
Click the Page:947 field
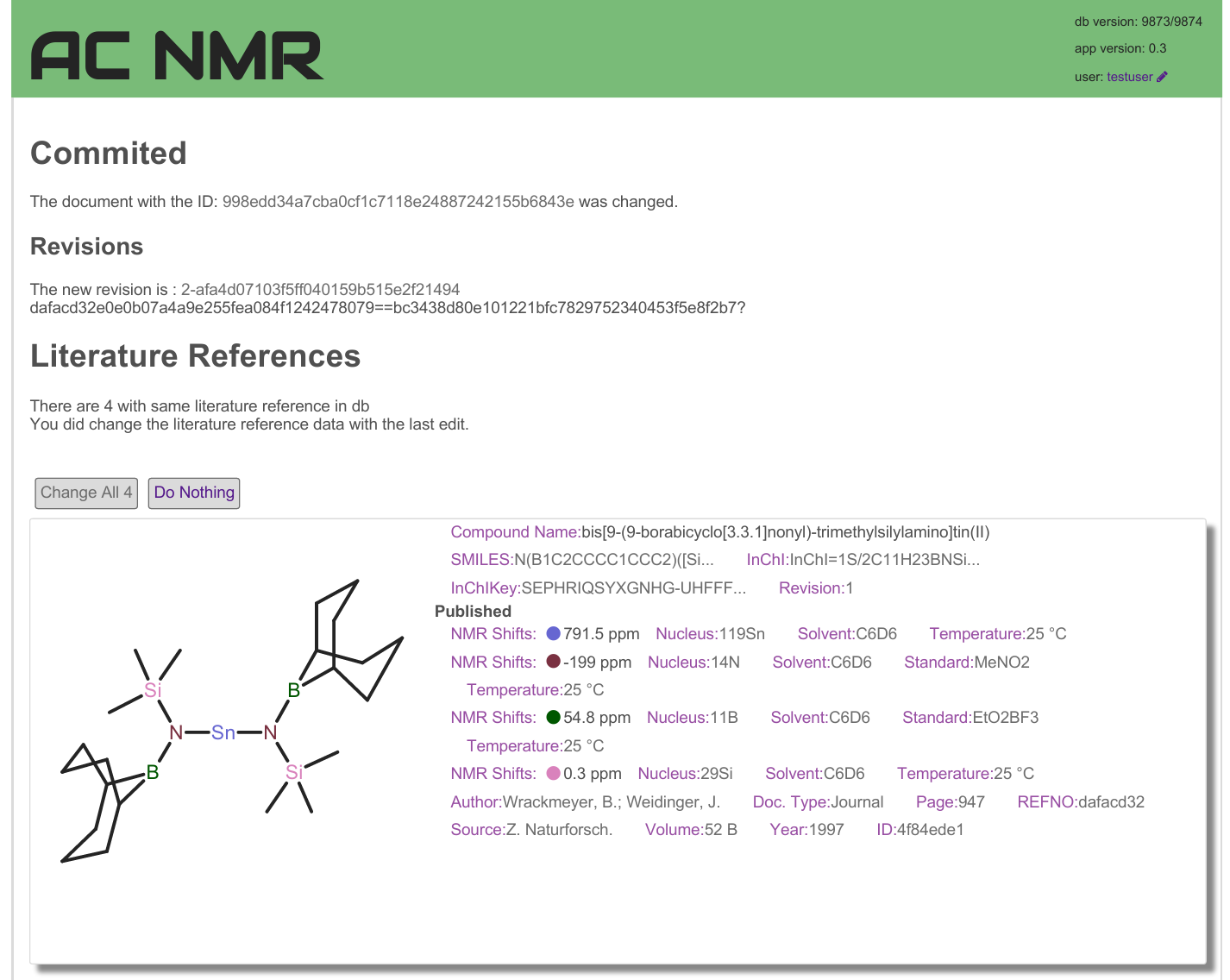pos(950,802)
